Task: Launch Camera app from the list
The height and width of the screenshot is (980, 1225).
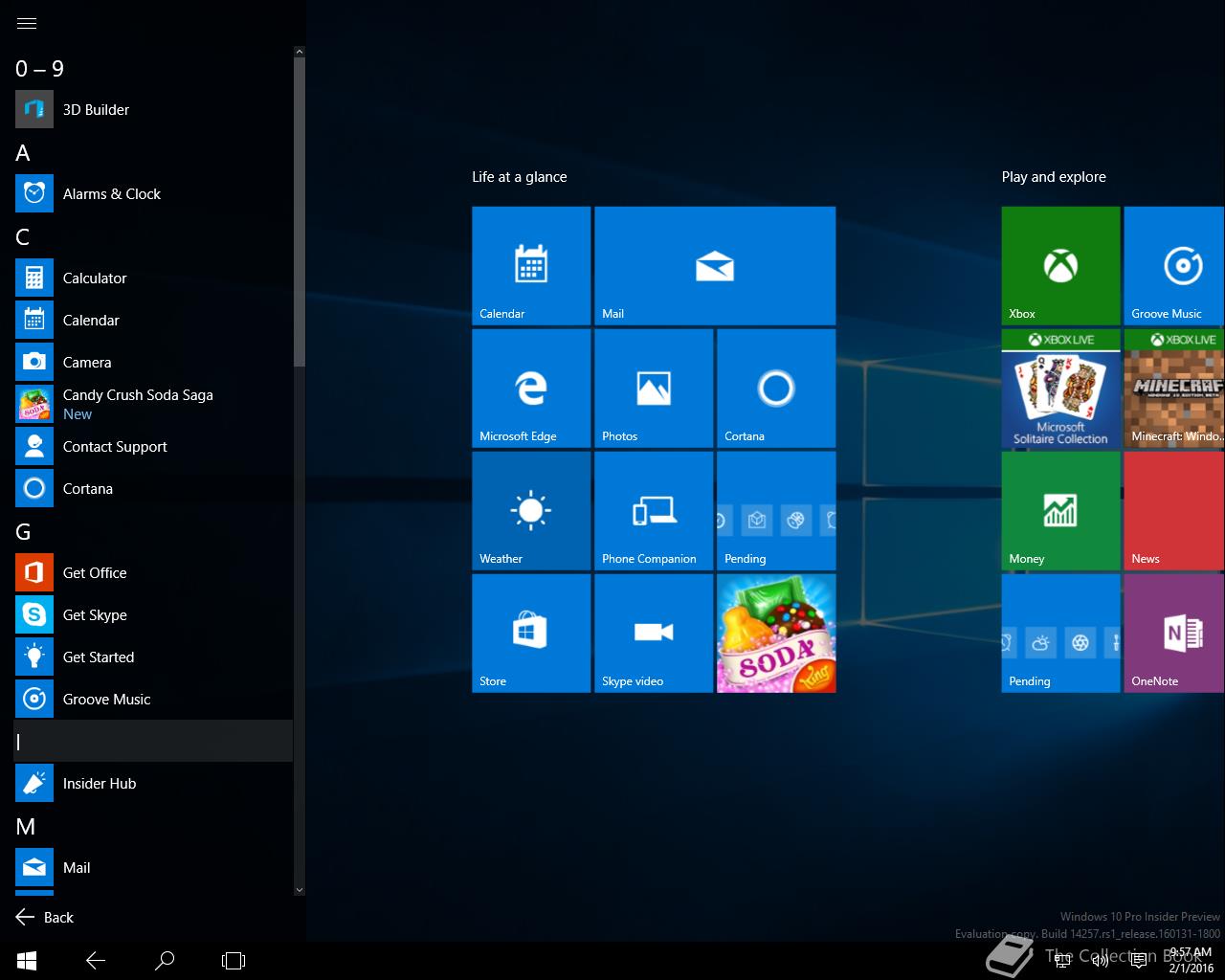Action: tap(153, 362)
